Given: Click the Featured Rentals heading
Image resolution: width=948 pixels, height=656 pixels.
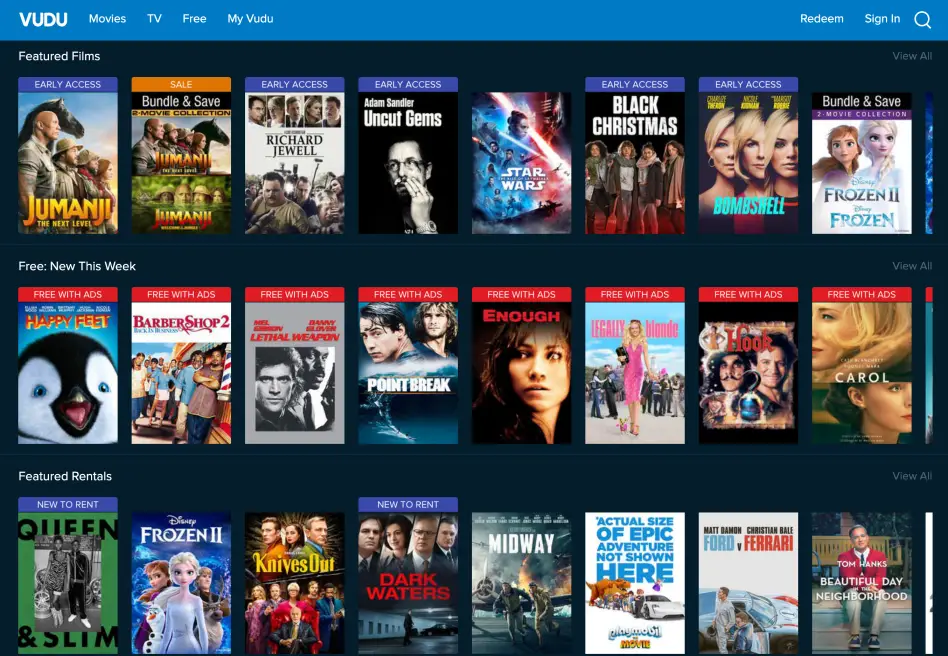Looking at the screenshot, I should click(x=65, y=476).
